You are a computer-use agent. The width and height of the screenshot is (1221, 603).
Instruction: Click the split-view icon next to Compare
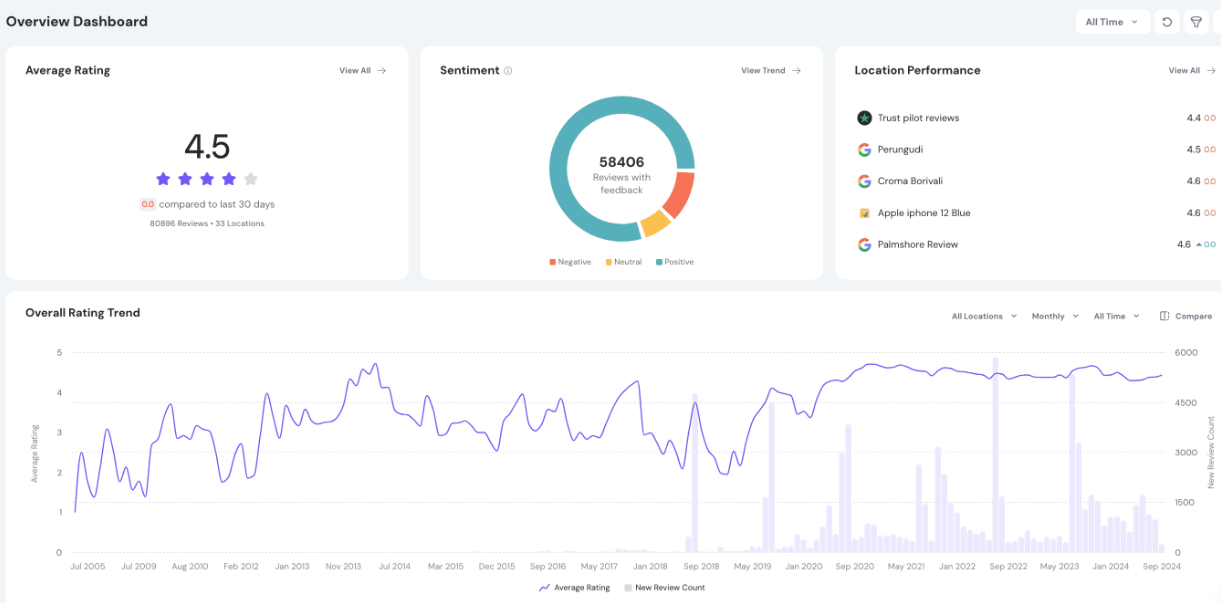pos(1163,315)
